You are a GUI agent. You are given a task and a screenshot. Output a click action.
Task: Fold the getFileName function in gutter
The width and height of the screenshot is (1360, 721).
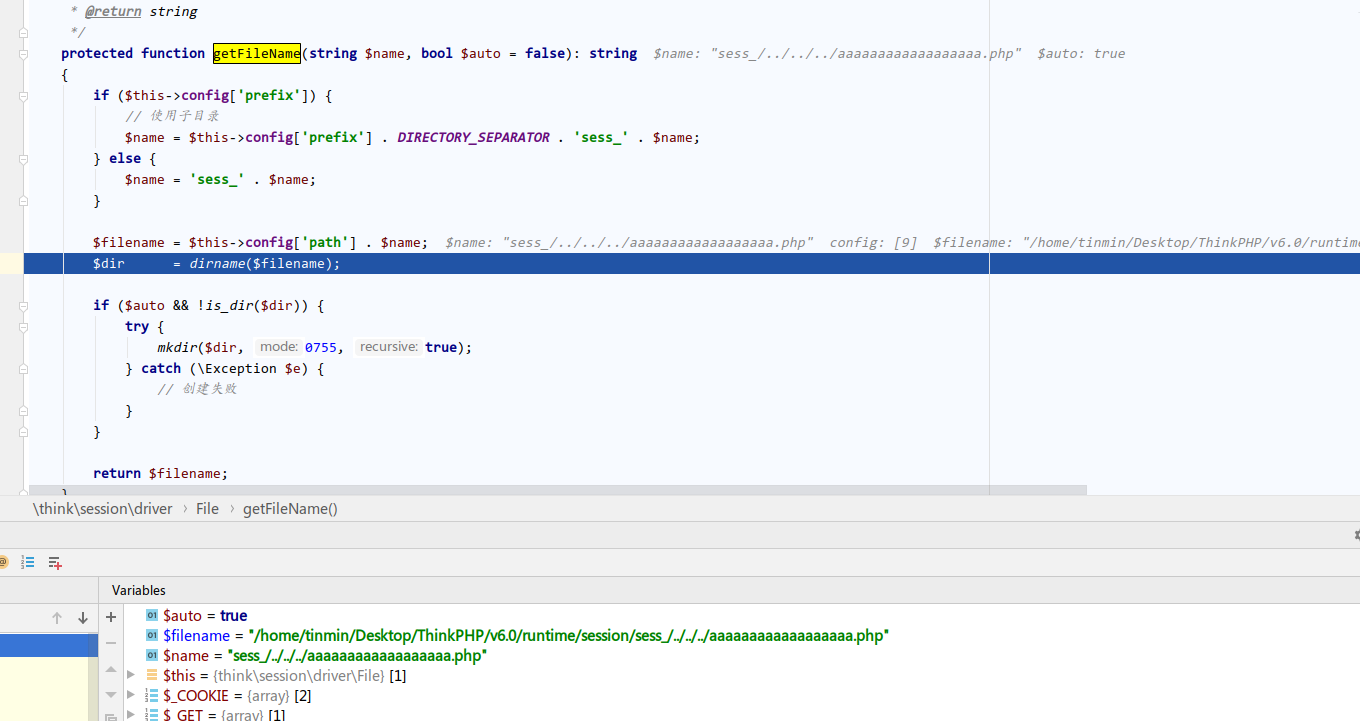22,53
